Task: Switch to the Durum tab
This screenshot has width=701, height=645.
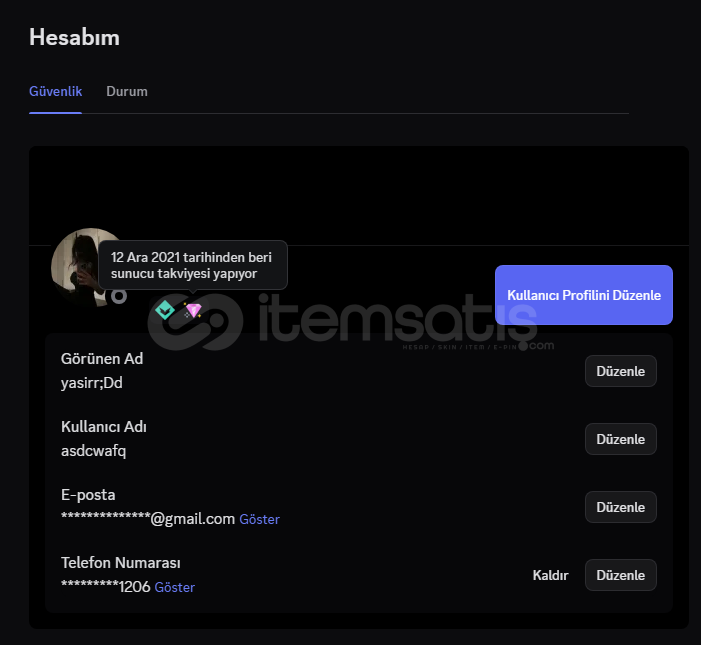Action: click(x=127, y=91)
